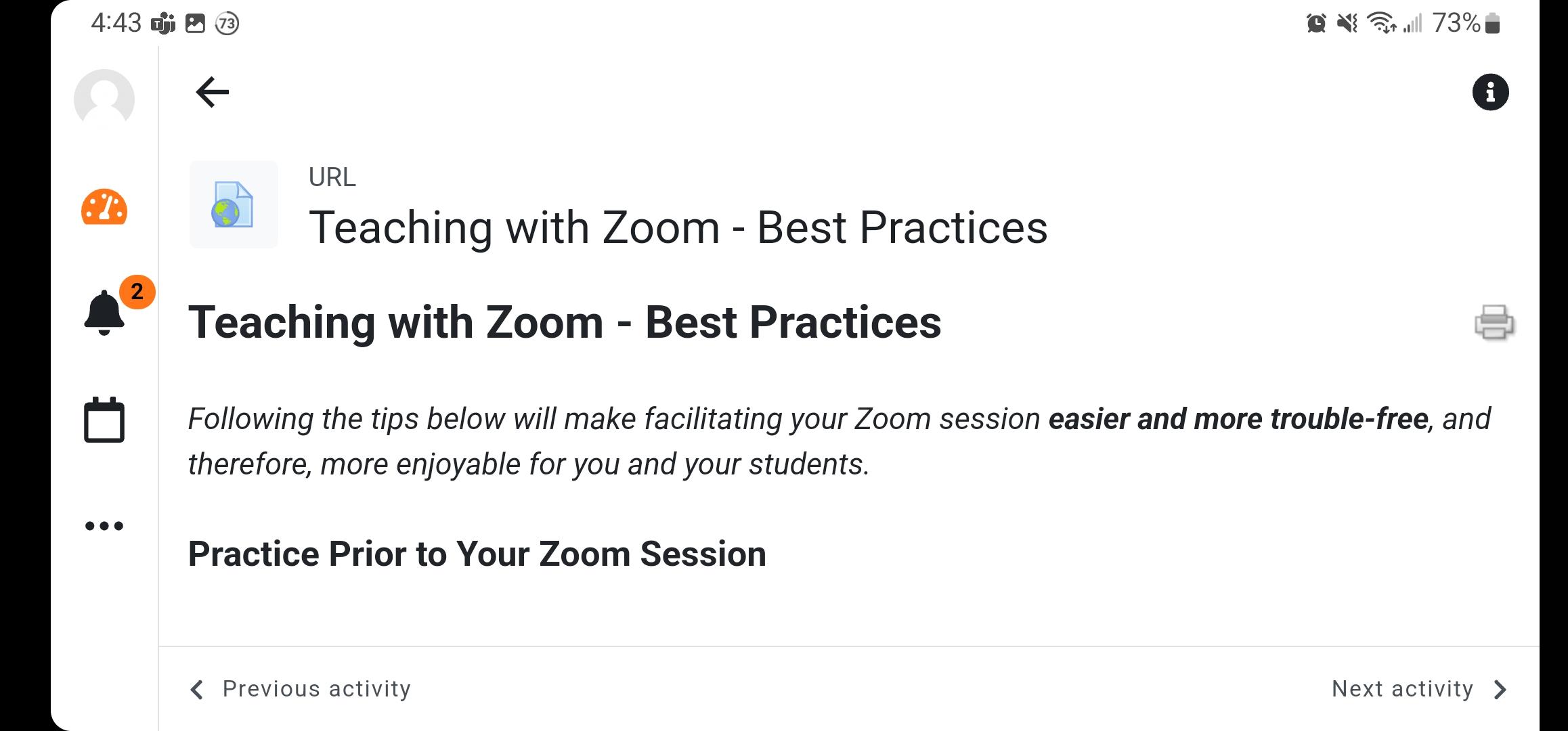
Task: Tap the gallery image status bar icon
Action: pos(195,24)
